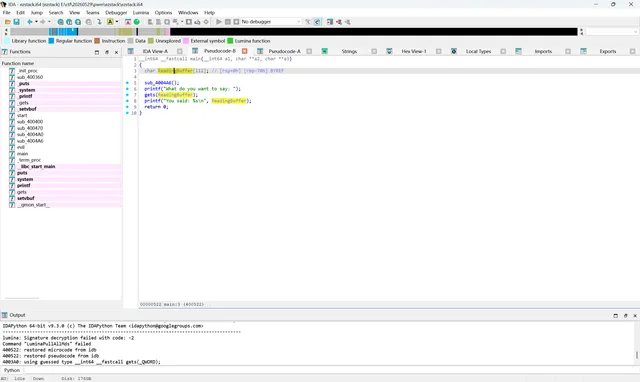Open the 'No debugger' selection dropdown

[x=271, y=22]
